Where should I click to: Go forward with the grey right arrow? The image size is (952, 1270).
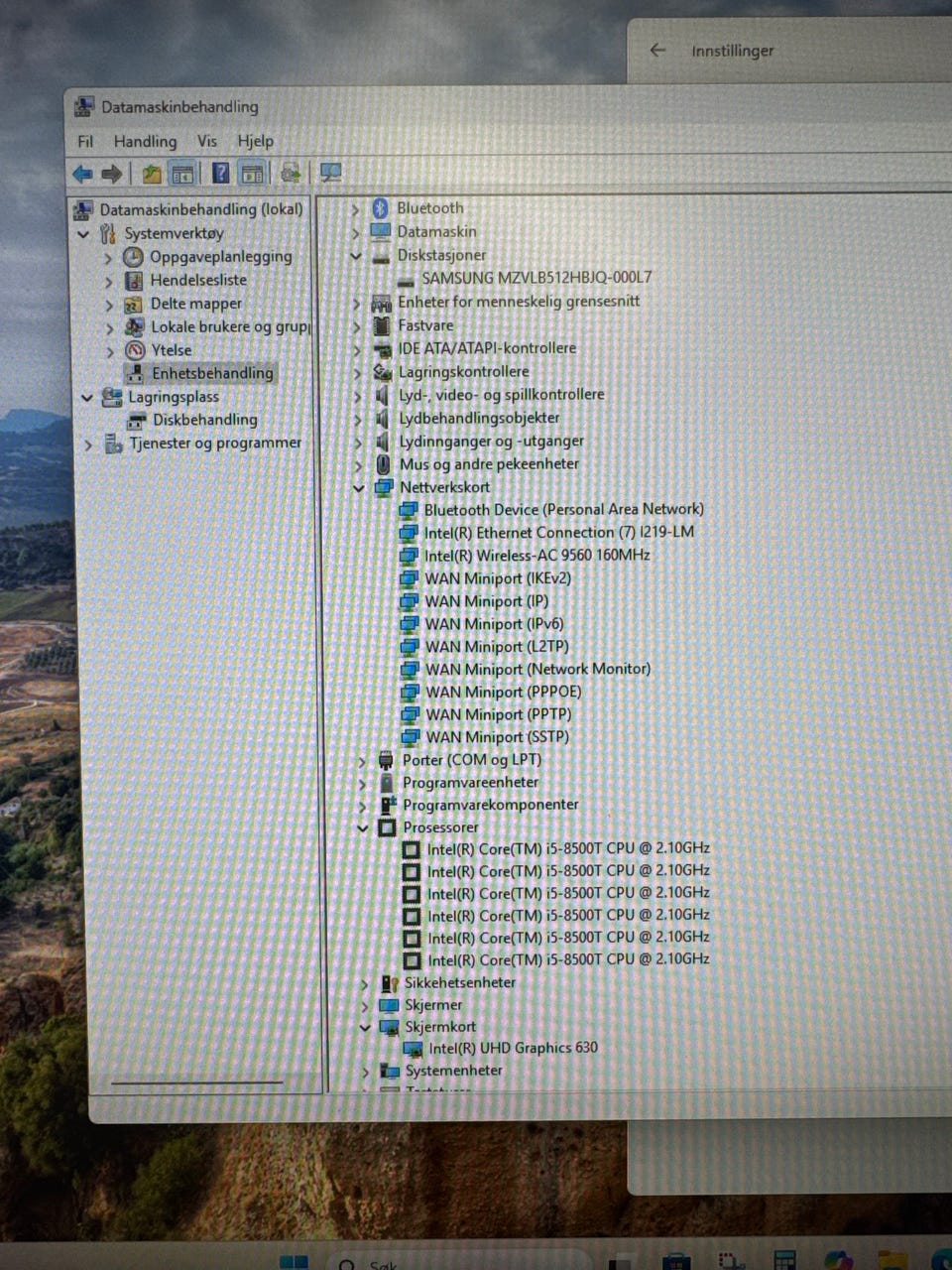tap(112, 175)
